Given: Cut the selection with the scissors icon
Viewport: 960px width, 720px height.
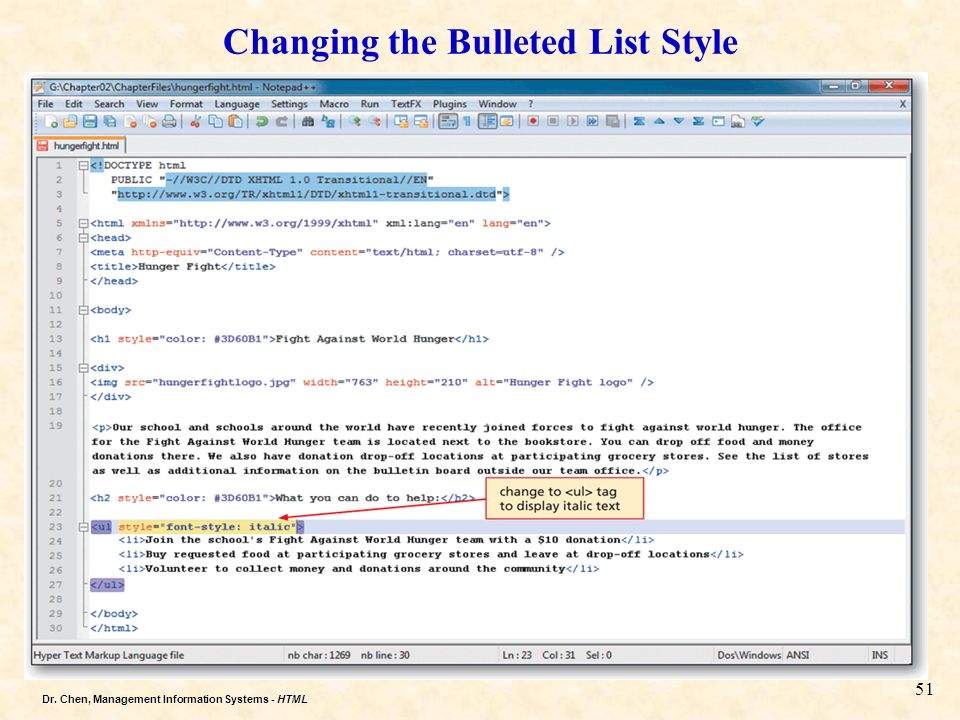Looking at the screenshot, I should (195, 122).
